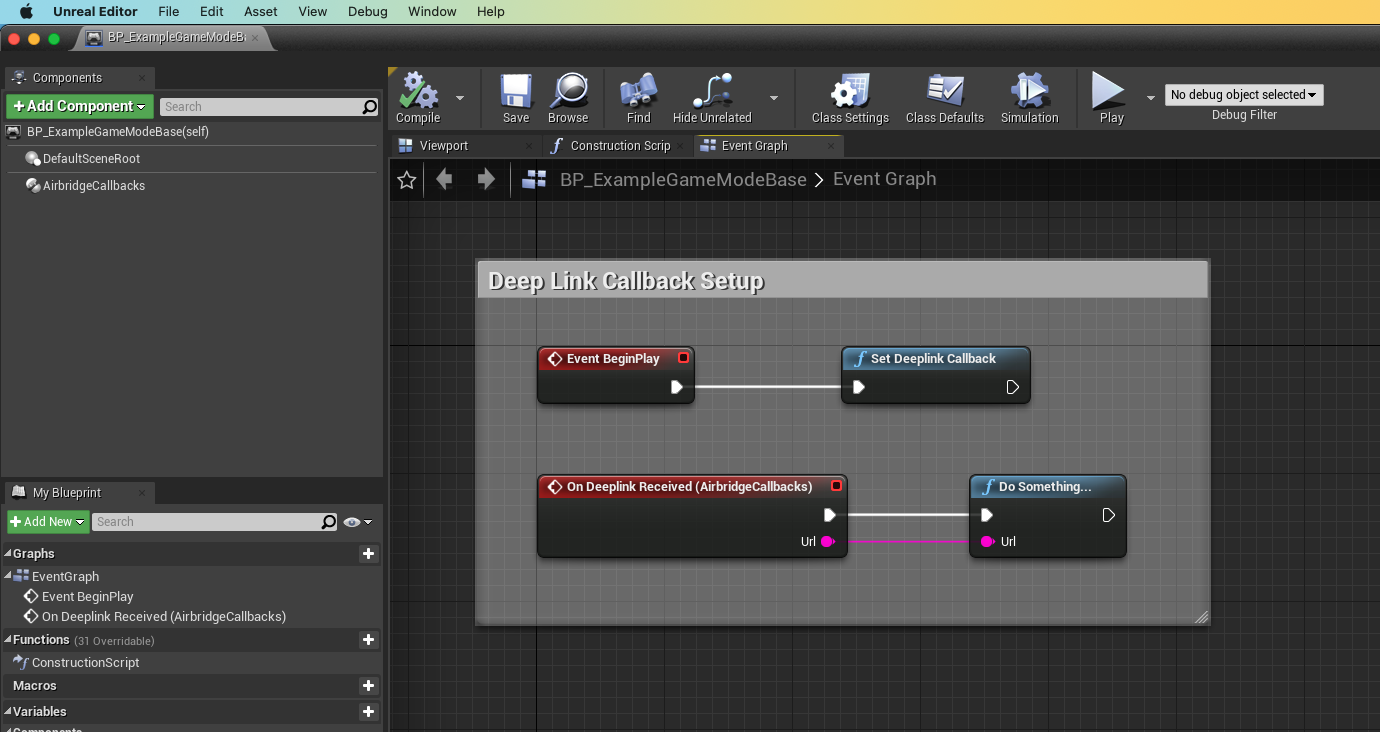This screenshot has height=732, width=1380.
Task: Play the level in editor
Action: pos(1111,98)
